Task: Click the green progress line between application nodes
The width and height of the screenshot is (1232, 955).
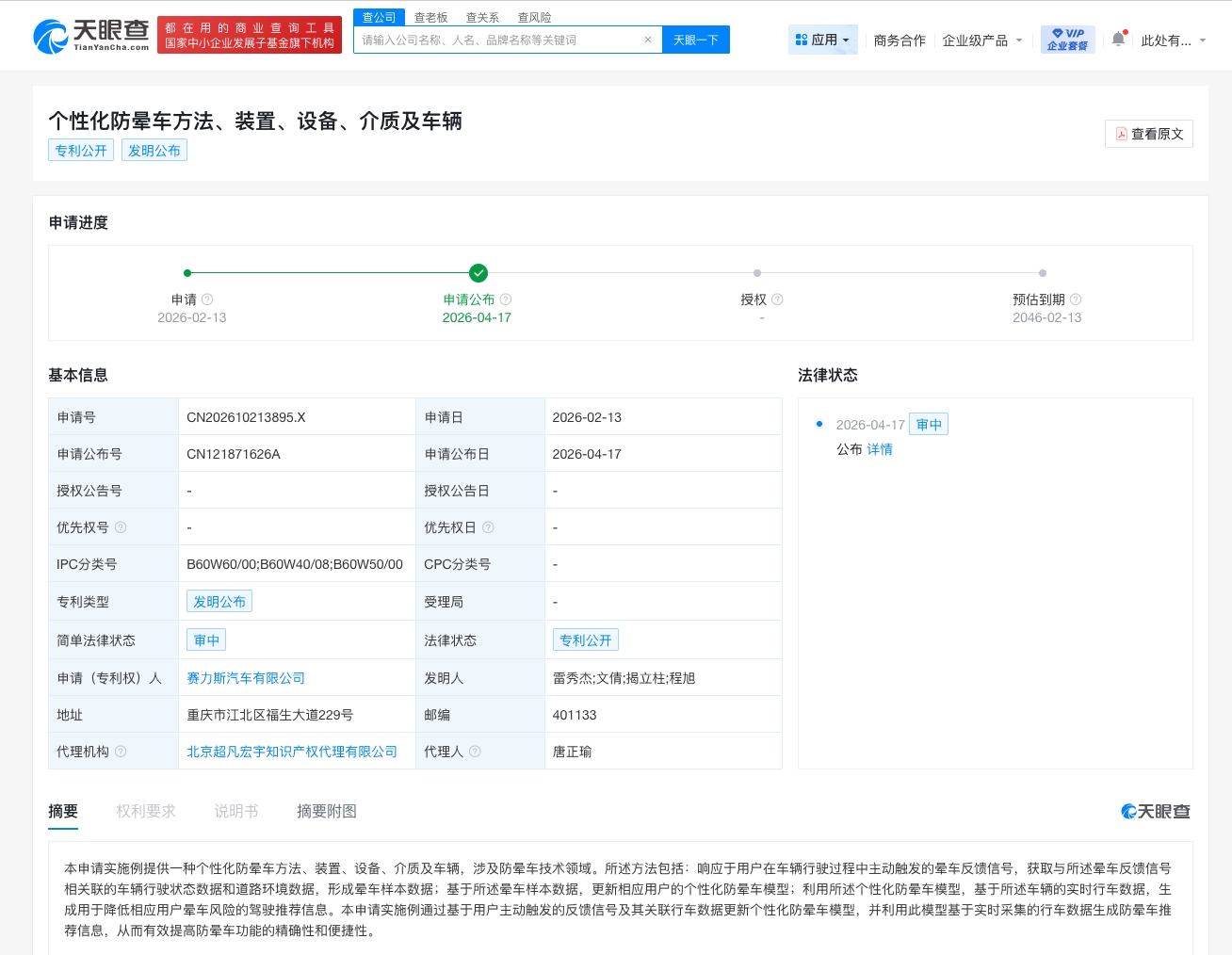Action: pyautogui.click(x=330, y=273)
